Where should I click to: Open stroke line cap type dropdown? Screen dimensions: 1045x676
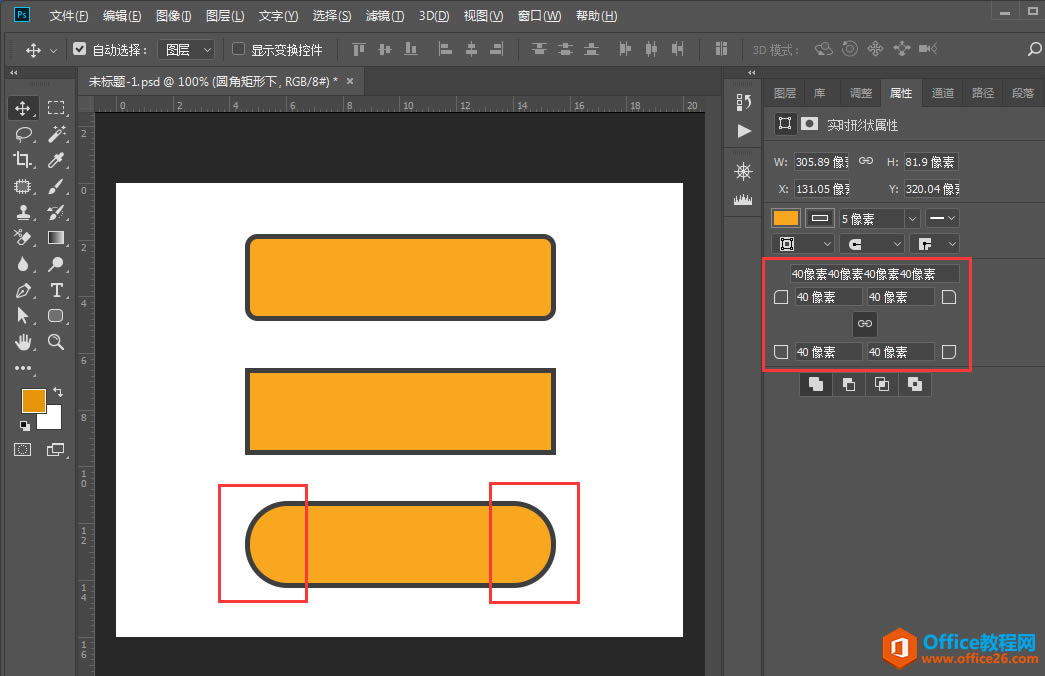click(872, 244)
